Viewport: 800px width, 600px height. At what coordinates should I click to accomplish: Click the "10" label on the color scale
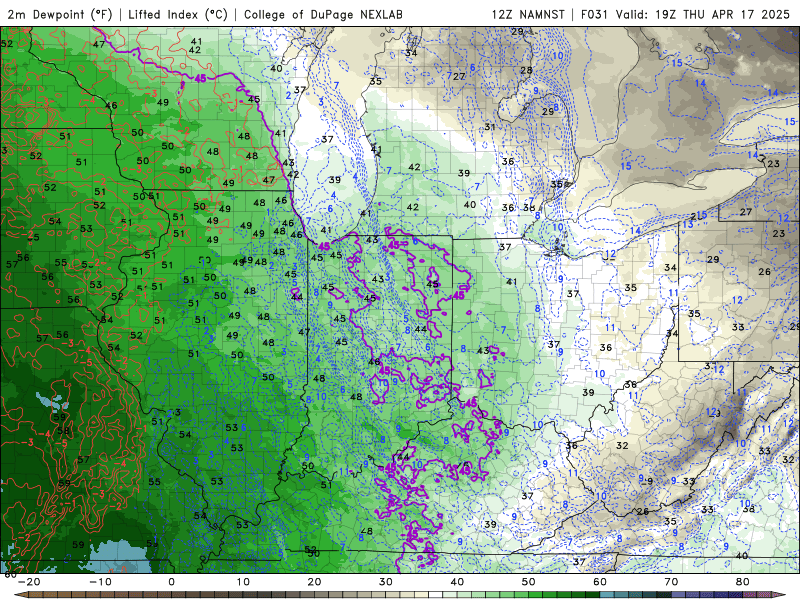pos(243,582)
